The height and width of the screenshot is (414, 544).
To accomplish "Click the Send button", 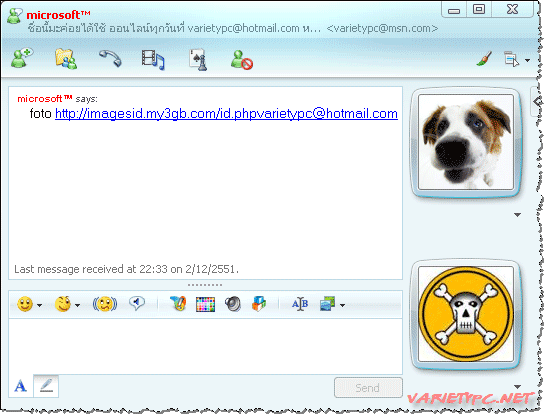I will 368,387.
